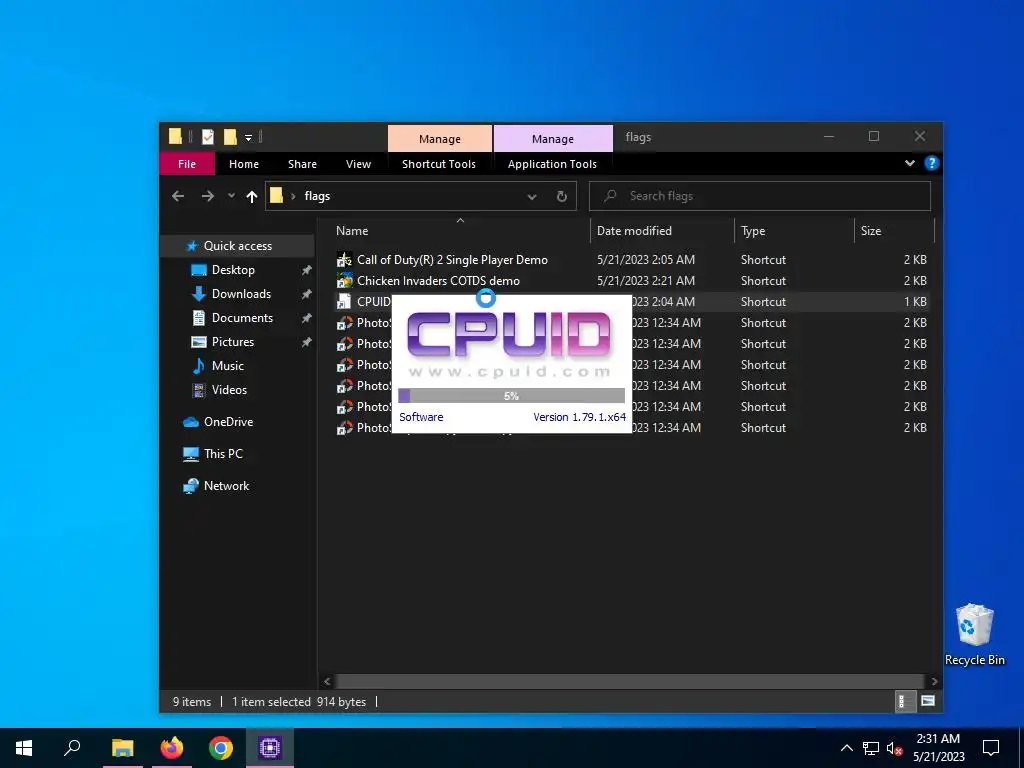Select Quick access in navigation pane

[x=238, y=246]
